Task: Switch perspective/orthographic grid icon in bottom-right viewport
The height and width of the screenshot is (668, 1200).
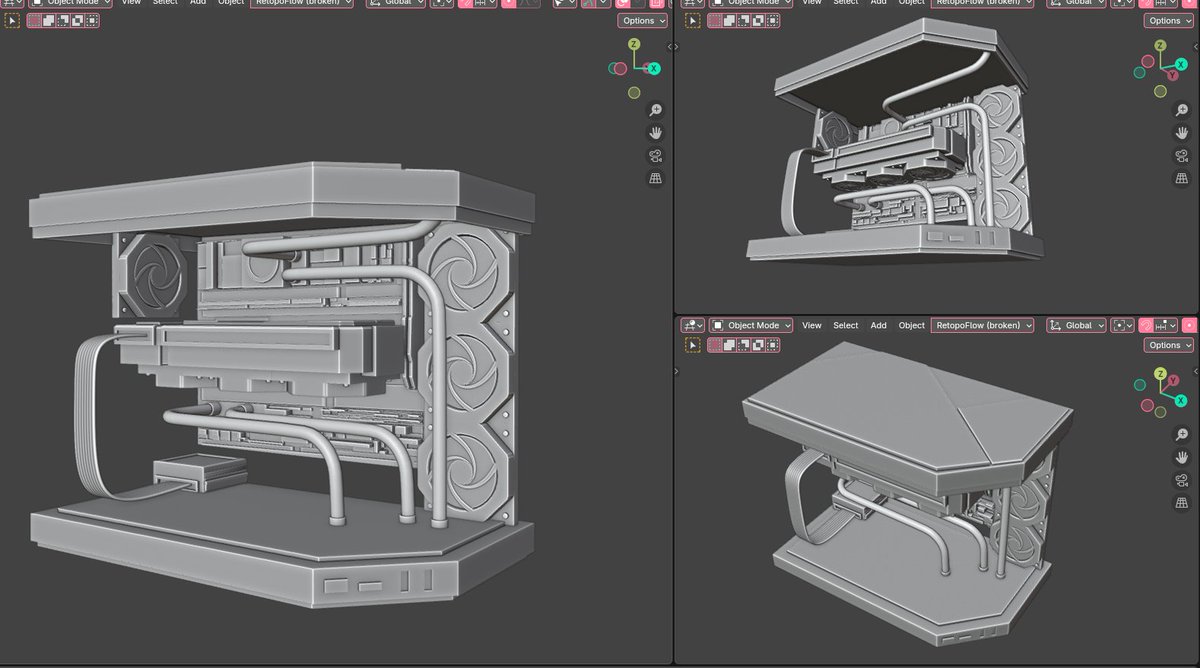Action: click(x=1182, y=503)
